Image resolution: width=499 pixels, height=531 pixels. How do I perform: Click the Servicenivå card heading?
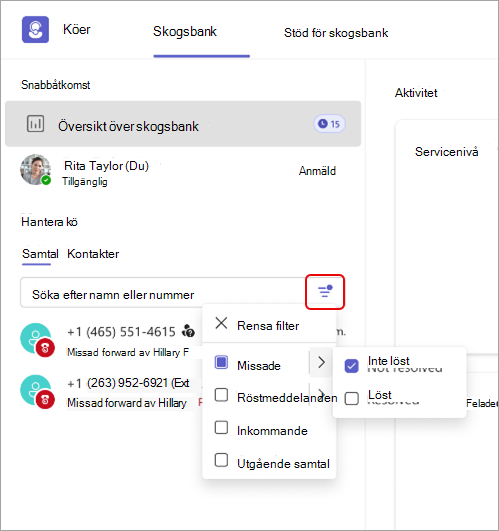pos(447,151)
